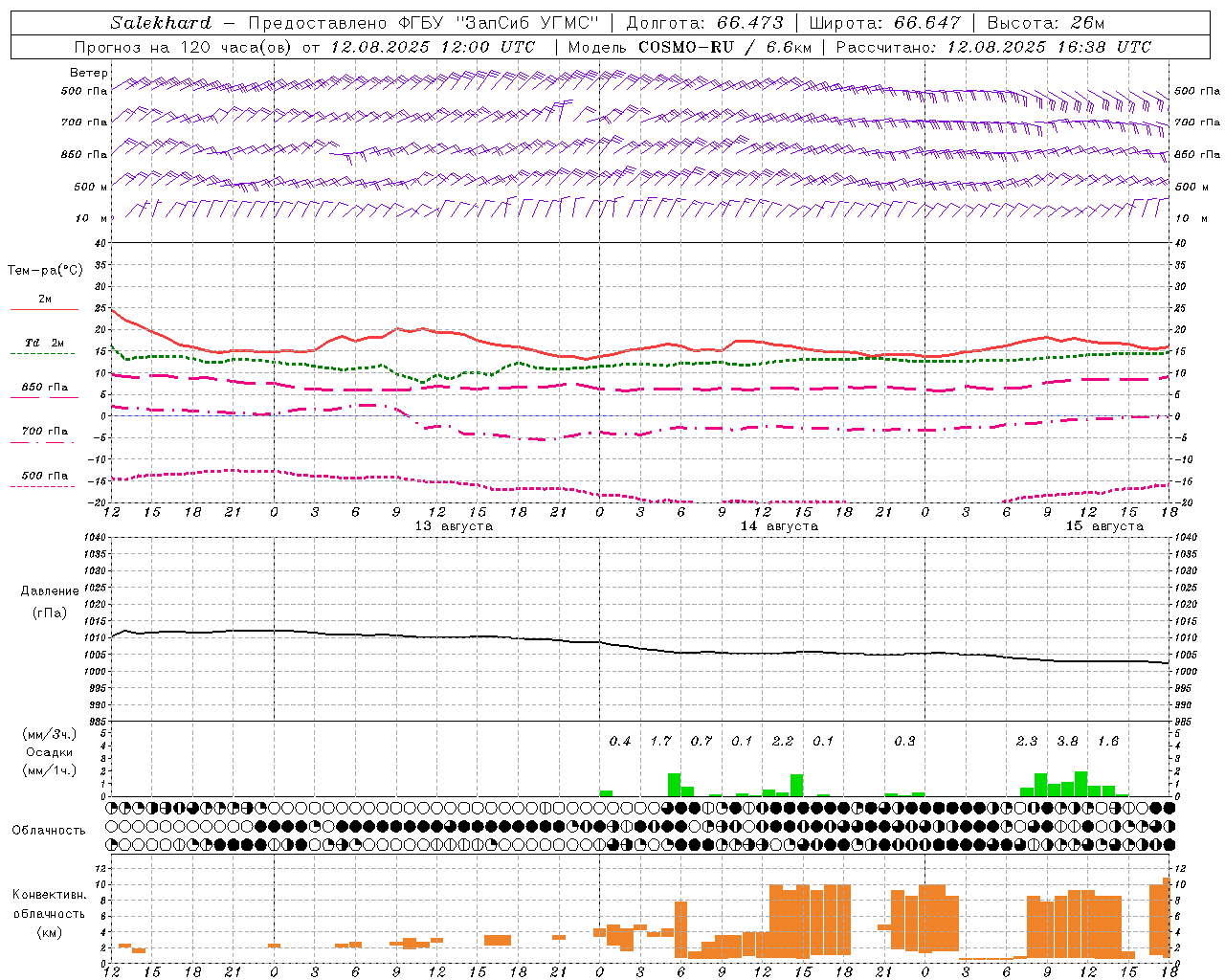Click the Широта: 66.647 latitude value

[x=885, y=23]
